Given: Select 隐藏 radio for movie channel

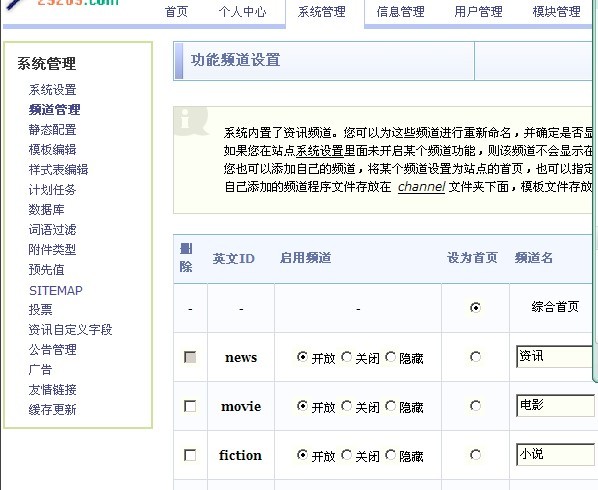Looking at the screenshot, I should [x=391, y=406].
